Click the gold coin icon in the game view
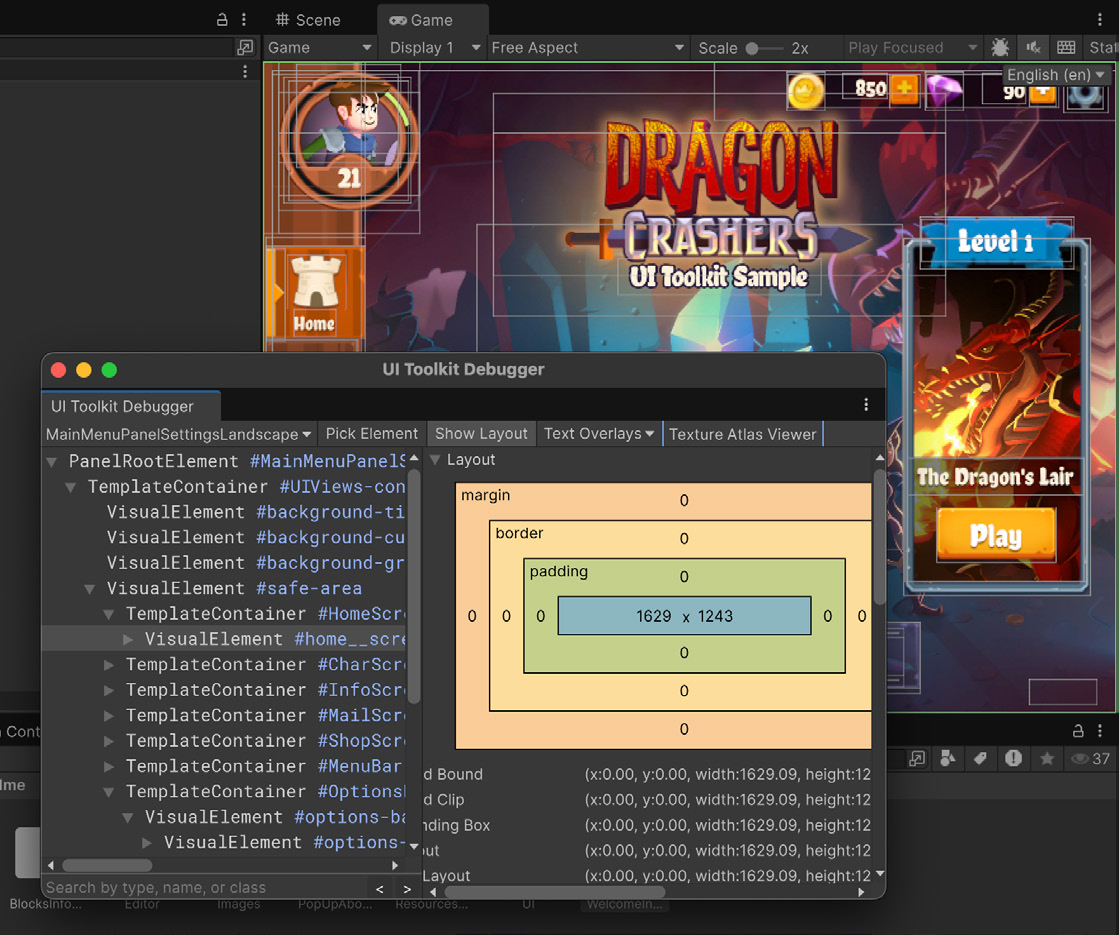This screenshot has height=935, width=1119. click(806, 91)
